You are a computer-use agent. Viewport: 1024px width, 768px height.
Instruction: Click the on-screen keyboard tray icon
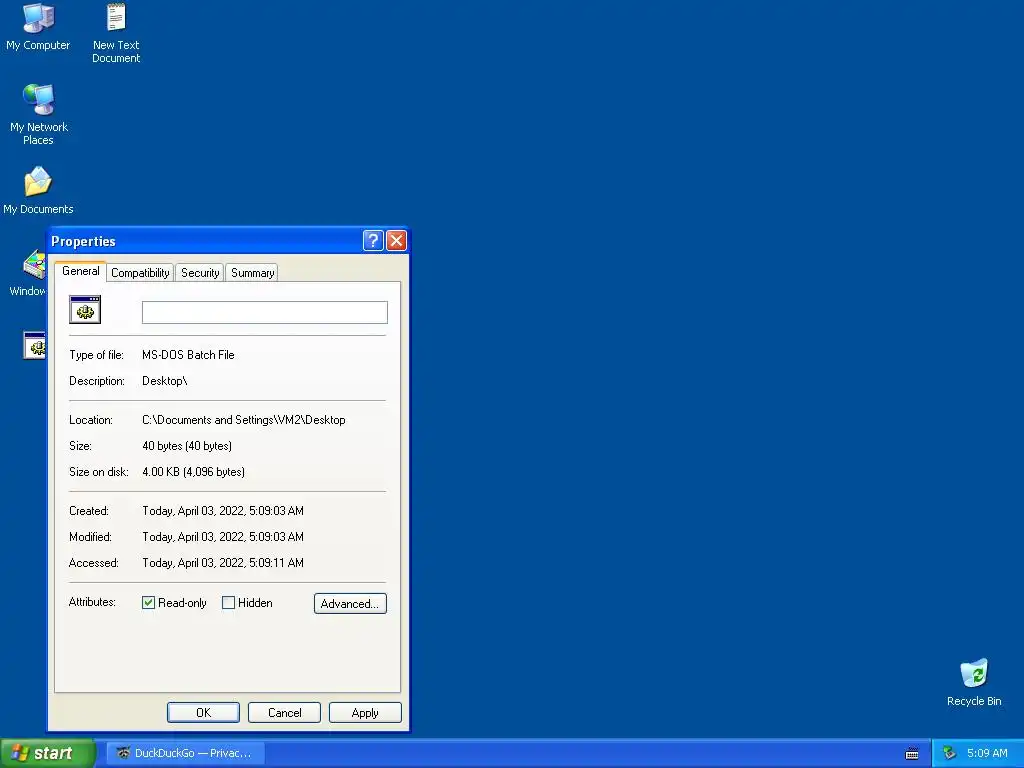coord(912,754)
